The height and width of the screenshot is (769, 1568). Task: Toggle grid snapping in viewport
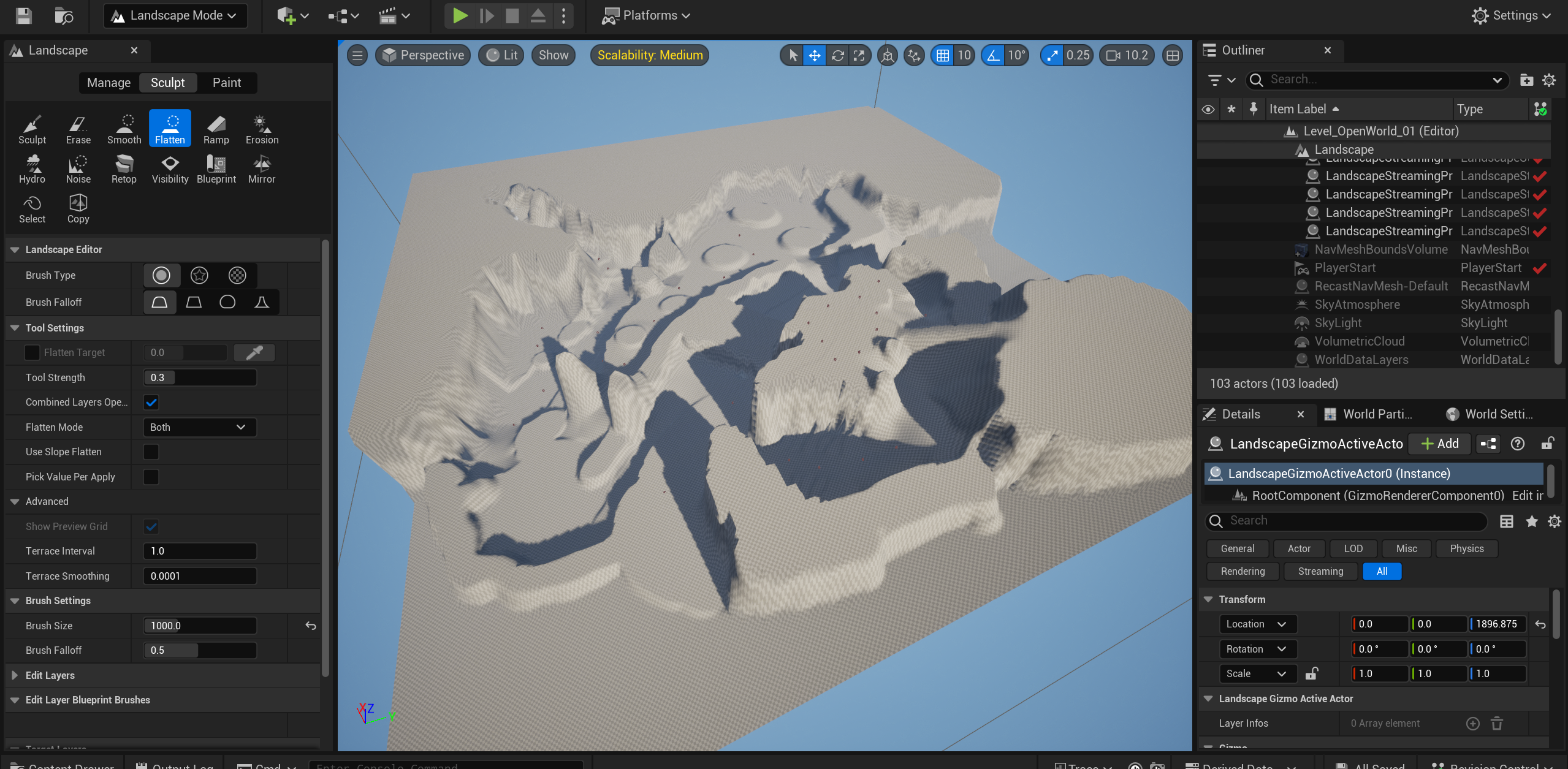(x=943, y=55)
